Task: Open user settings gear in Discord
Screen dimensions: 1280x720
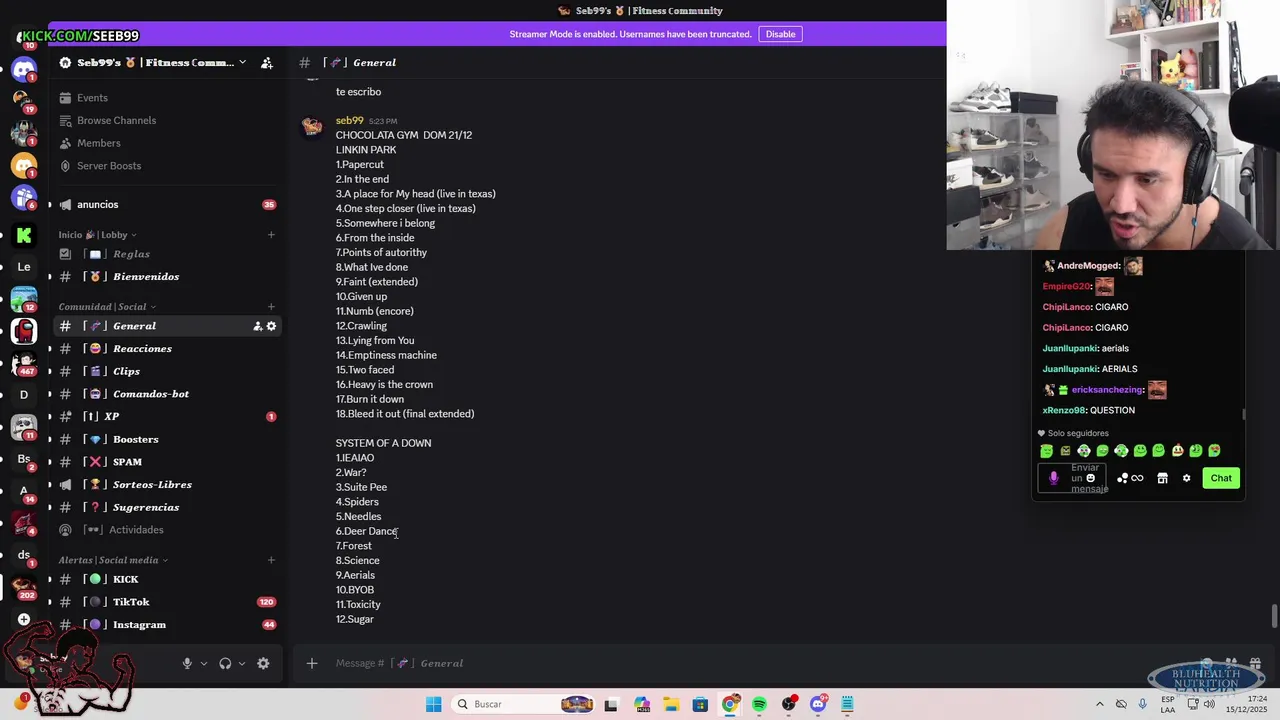Action: [263, 663]
